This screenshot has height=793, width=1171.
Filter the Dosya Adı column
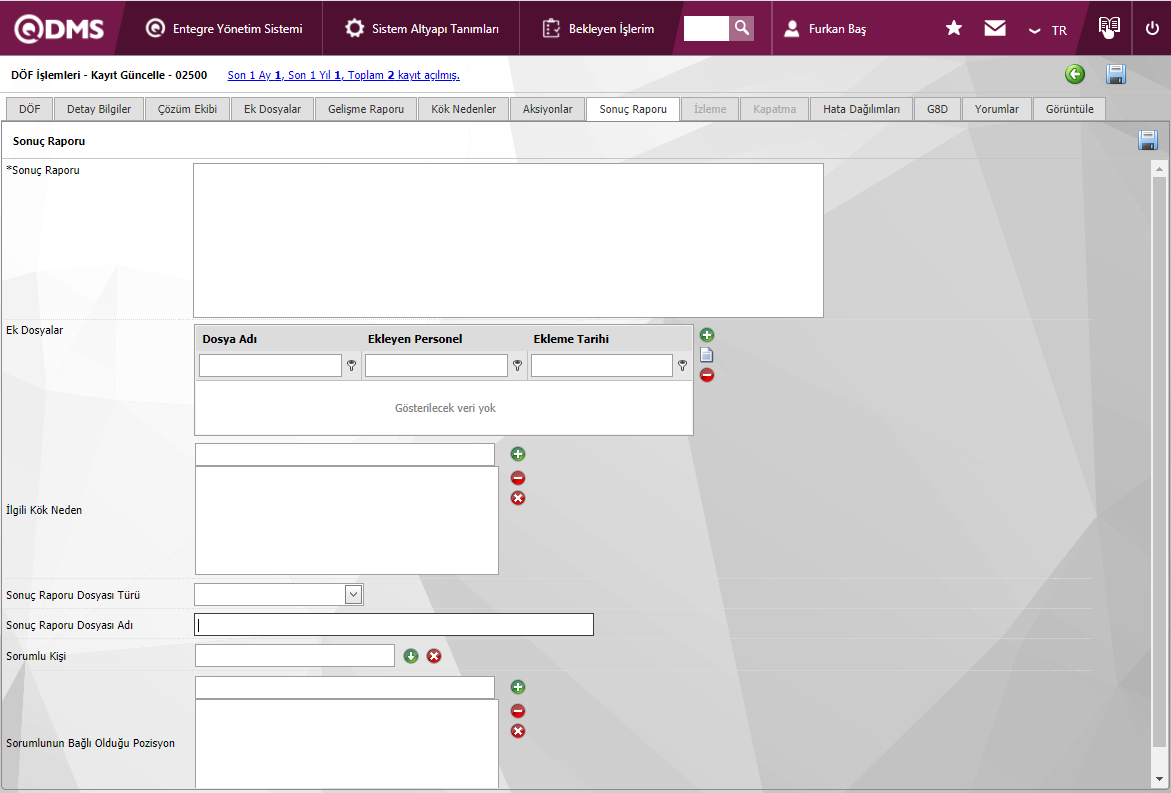click(x=352, y=366)
